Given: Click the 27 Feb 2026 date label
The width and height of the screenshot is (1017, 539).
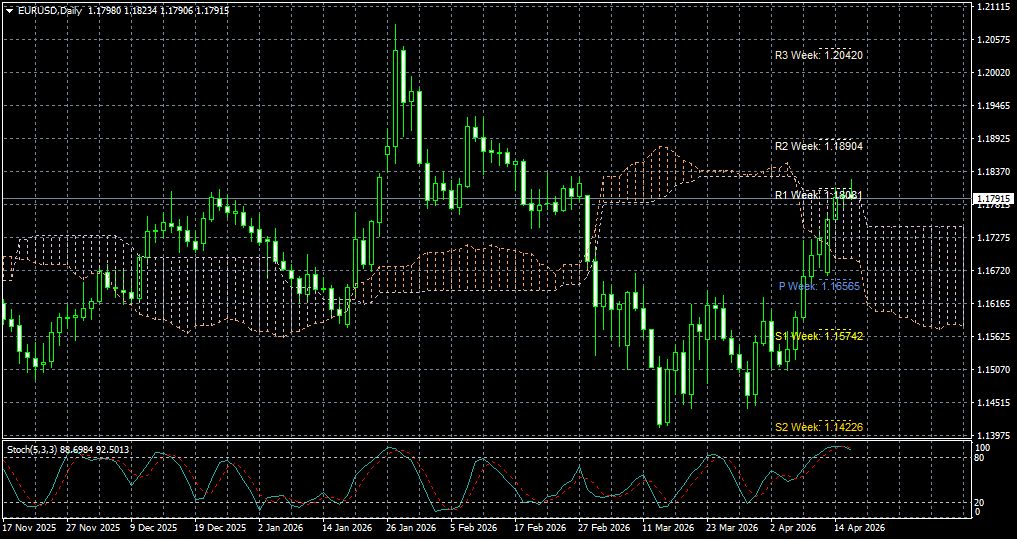Looking at the screenshot, I should pyautogui.click(x=605, y=528).
